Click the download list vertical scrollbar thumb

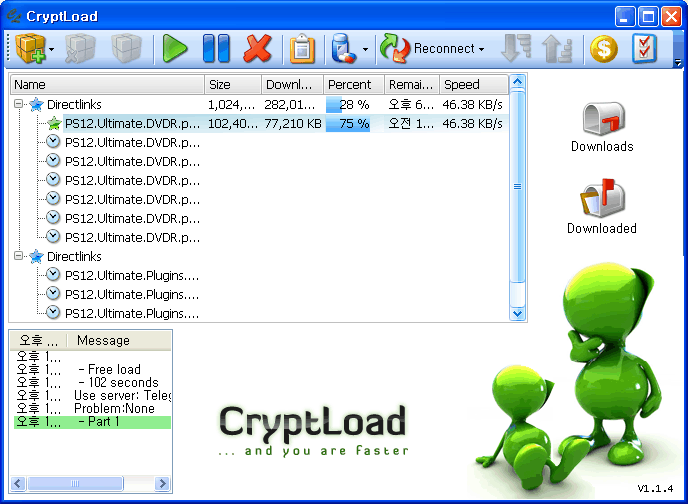pyautogui.click(x=517, y=186)
